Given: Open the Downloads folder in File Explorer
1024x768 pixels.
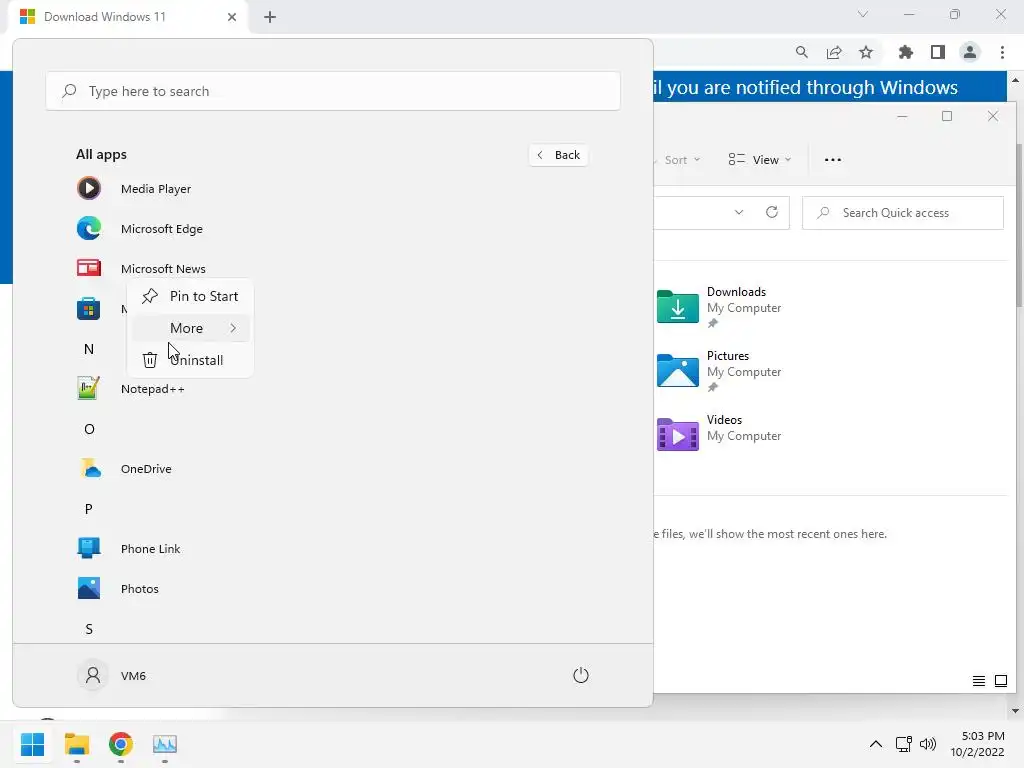Looking at the screenshot, I should click(x=718, y=306).
